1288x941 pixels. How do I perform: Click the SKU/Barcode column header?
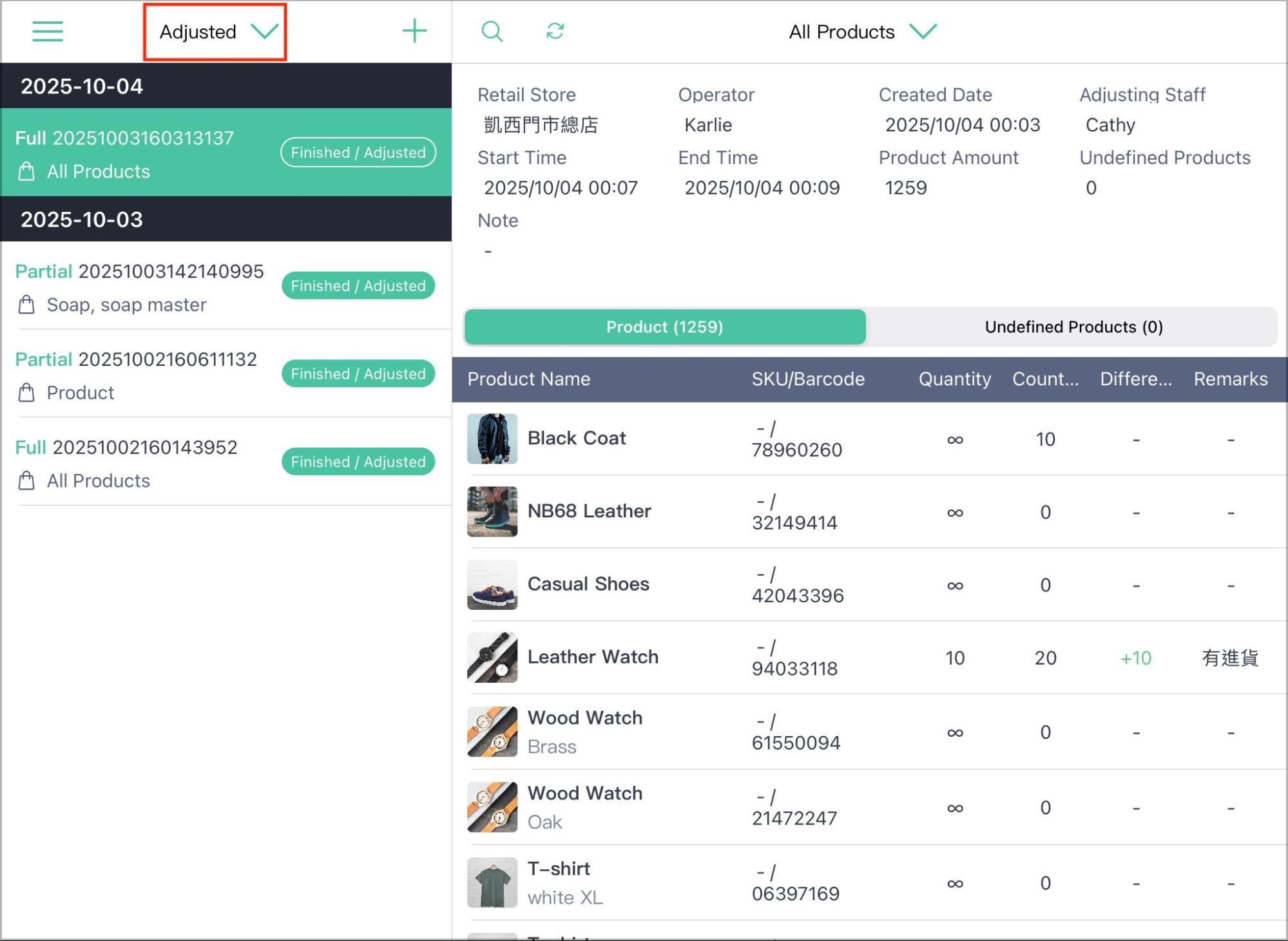click(808, 379)
